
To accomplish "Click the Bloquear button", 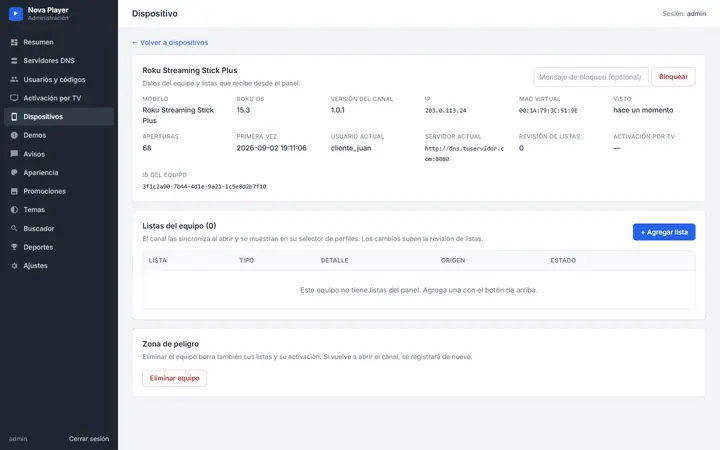I will click(x=673, y=77).
